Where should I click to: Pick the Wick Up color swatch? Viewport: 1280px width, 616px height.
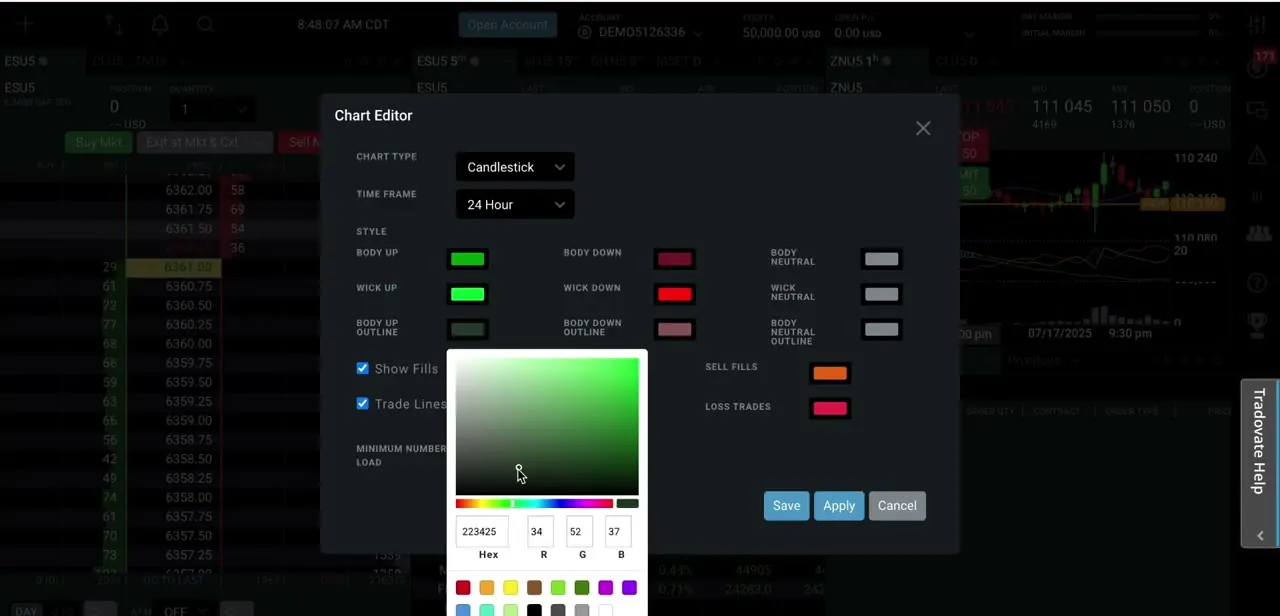(x=468, y=294)
